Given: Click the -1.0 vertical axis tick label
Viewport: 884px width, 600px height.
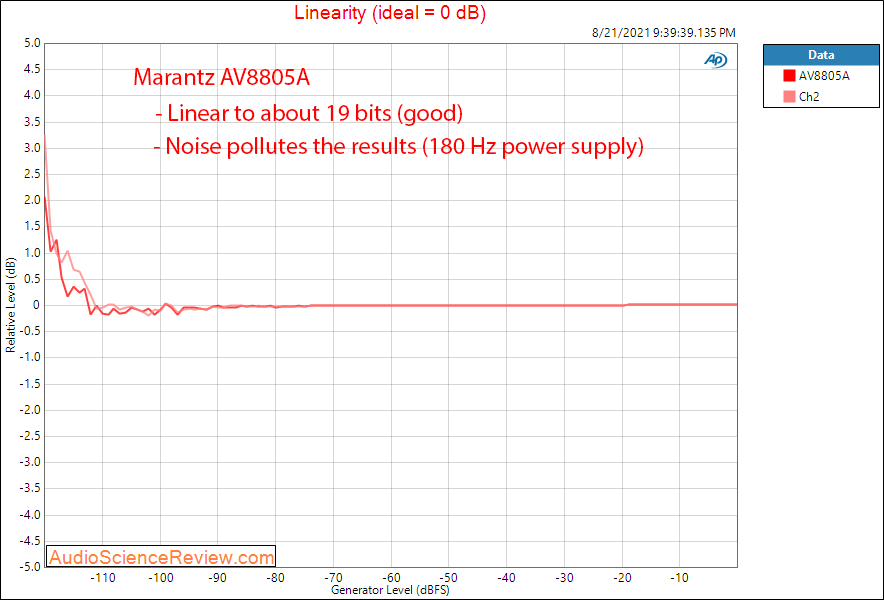Looking at the screenshot, I should [31, 358].
